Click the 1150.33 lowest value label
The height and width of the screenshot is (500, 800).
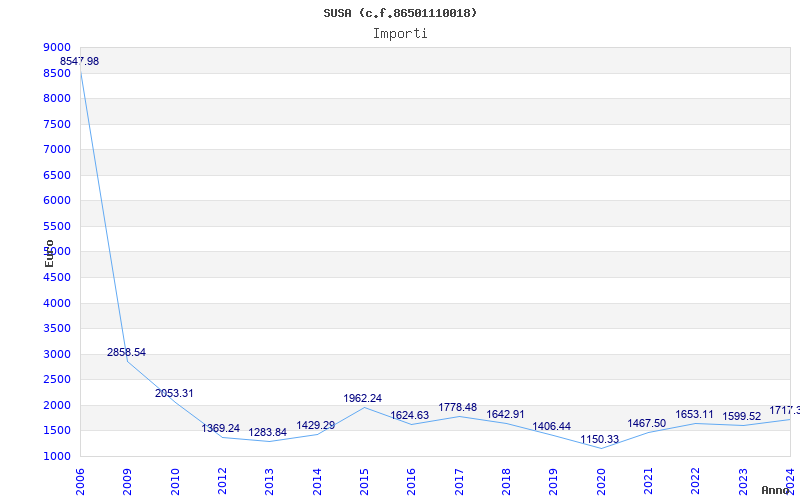coord(599,439)
